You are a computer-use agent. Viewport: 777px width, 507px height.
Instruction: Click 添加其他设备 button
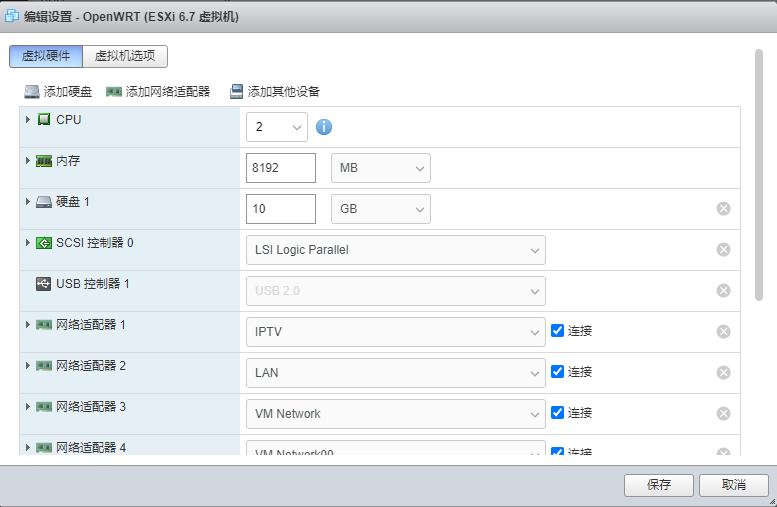pyautogui.click(x=275, y=92)
